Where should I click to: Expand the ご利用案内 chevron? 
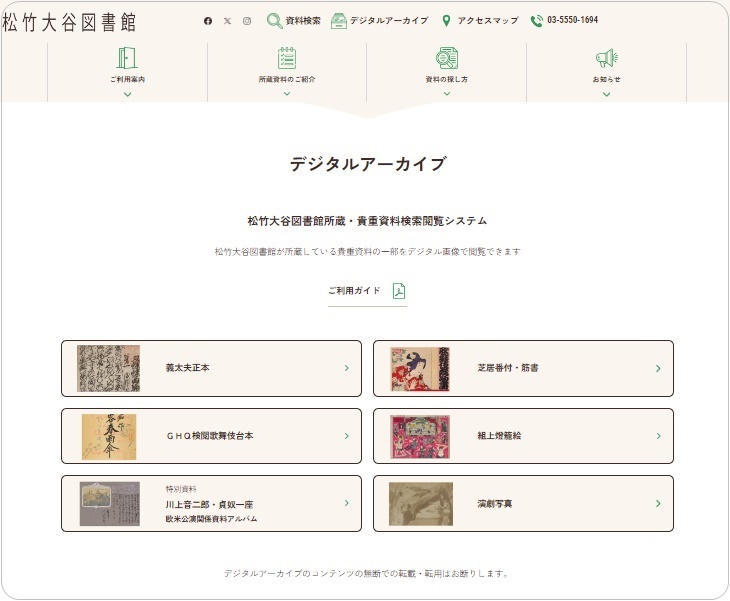tap(127, 94)
